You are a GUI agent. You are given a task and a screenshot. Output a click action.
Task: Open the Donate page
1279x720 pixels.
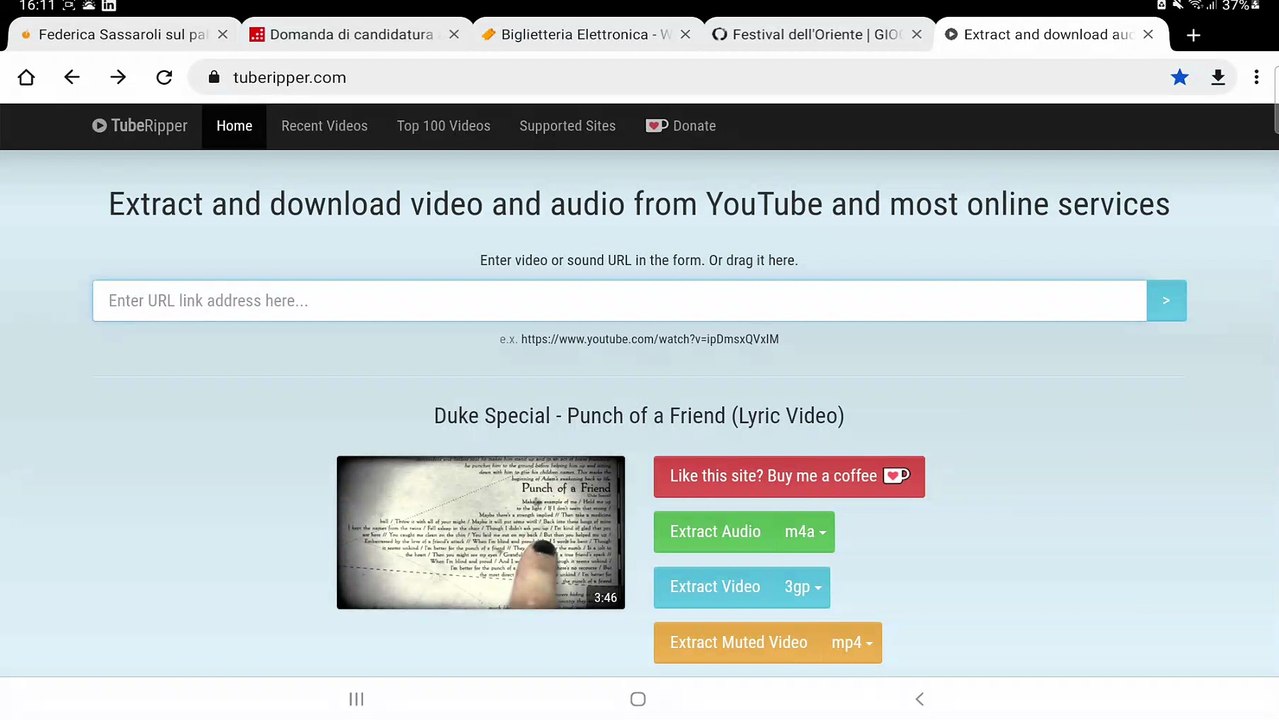(681, 126)
